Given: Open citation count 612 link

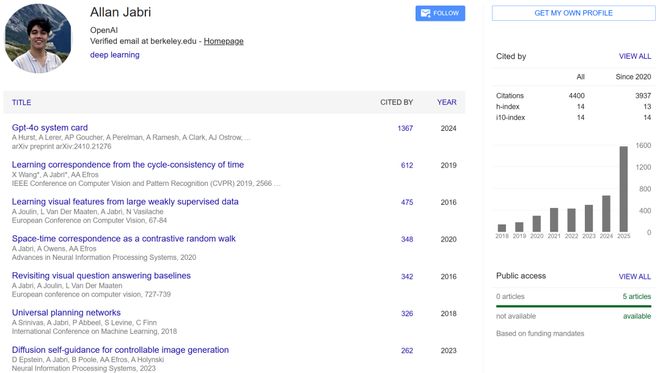Looking at the screenshot, I should pyautogui.click(x=407, y=165).
